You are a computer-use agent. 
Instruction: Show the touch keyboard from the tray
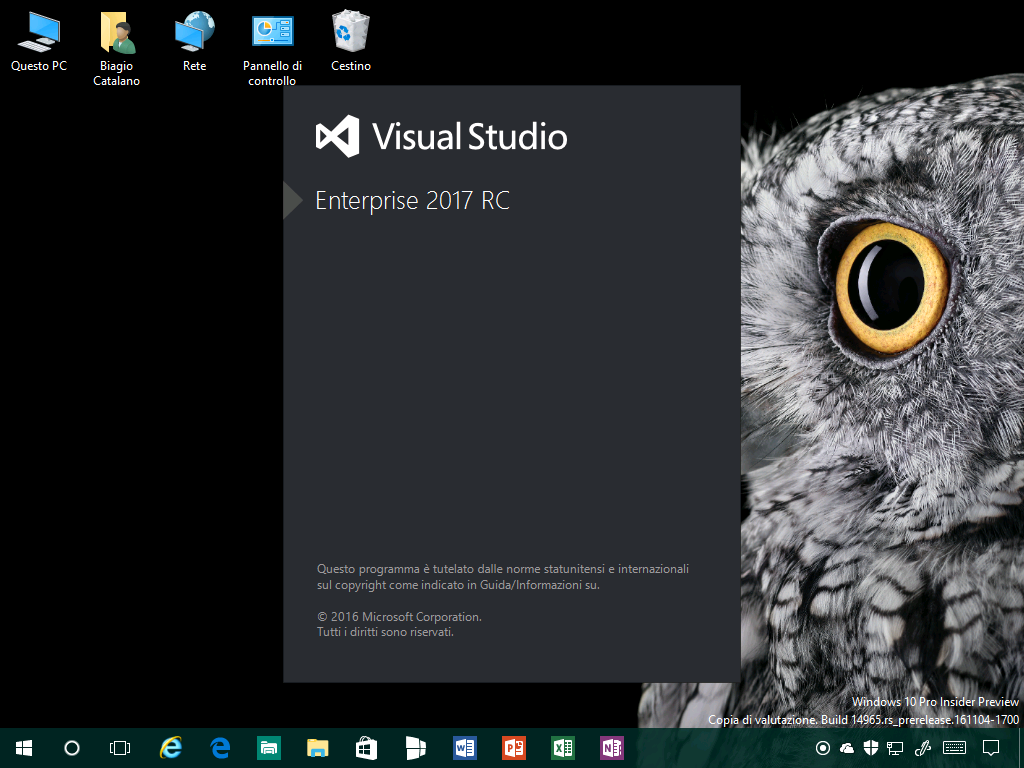[x=954, y=748]
